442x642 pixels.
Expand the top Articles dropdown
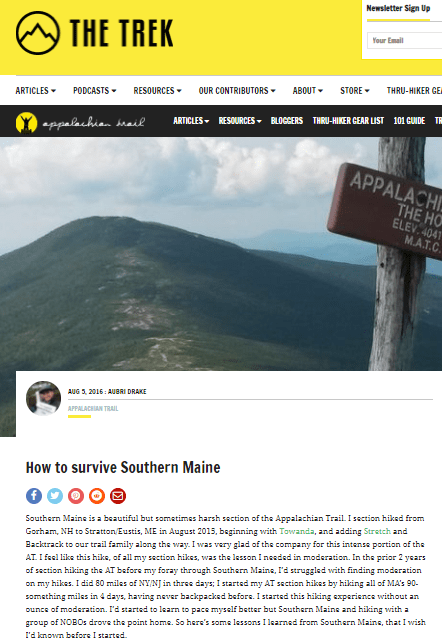pos(36,90)
